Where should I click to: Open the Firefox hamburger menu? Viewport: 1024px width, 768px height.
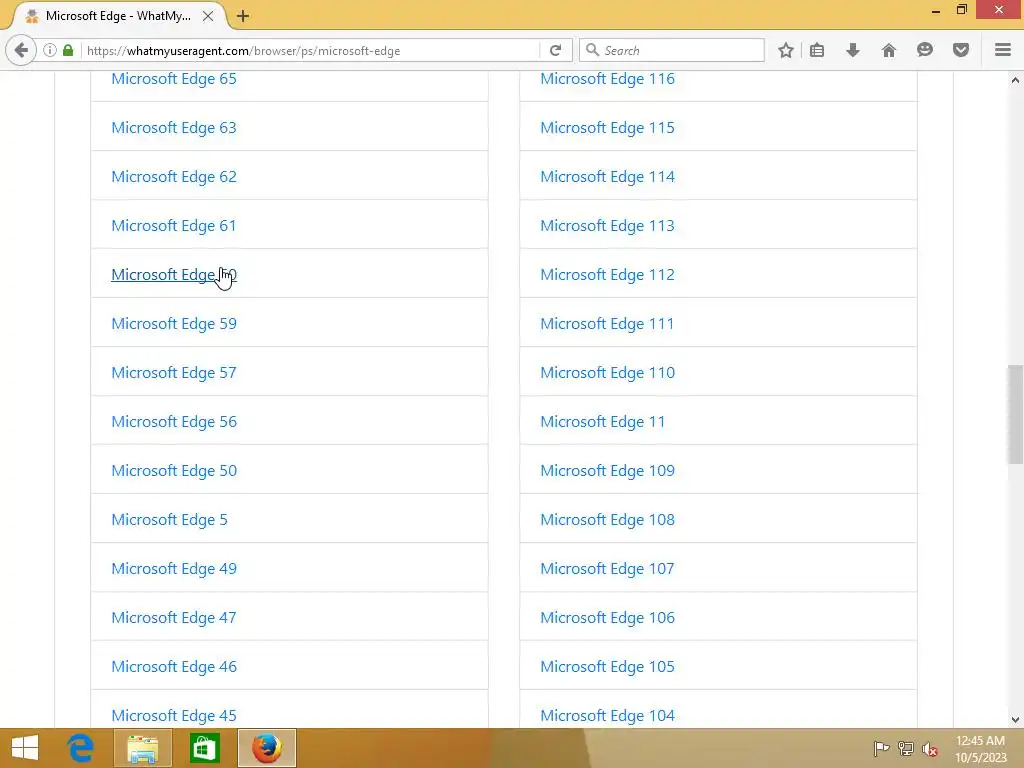1003,50
